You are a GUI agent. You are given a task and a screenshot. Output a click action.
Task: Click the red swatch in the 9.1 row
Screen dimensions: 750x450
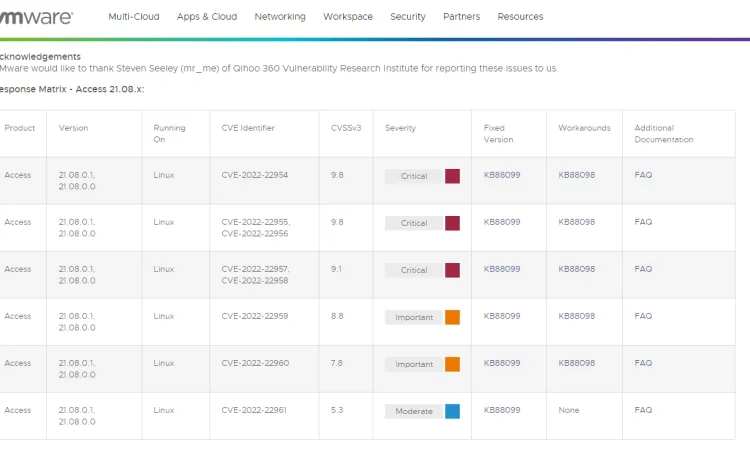pyautogui.click(x=452, y=270)
